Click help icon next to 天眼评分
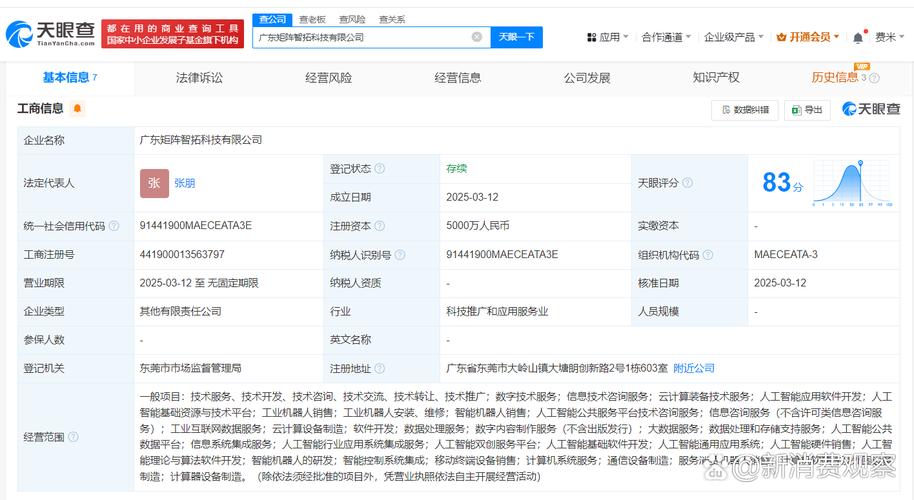The height and width of the screenshot is (500, 914). 688,183
